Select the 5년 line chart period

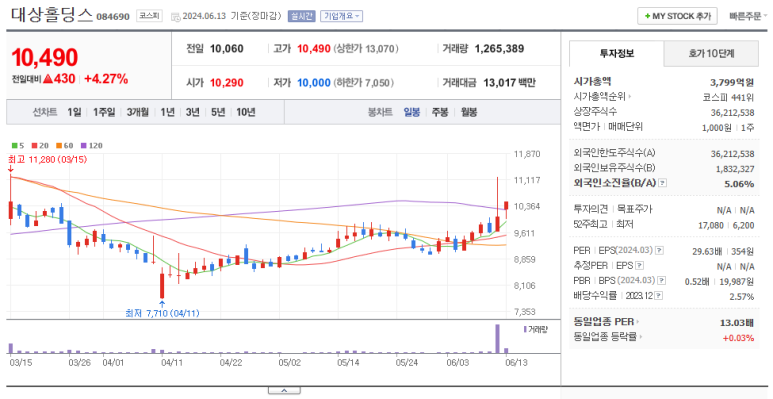(218, 112)
